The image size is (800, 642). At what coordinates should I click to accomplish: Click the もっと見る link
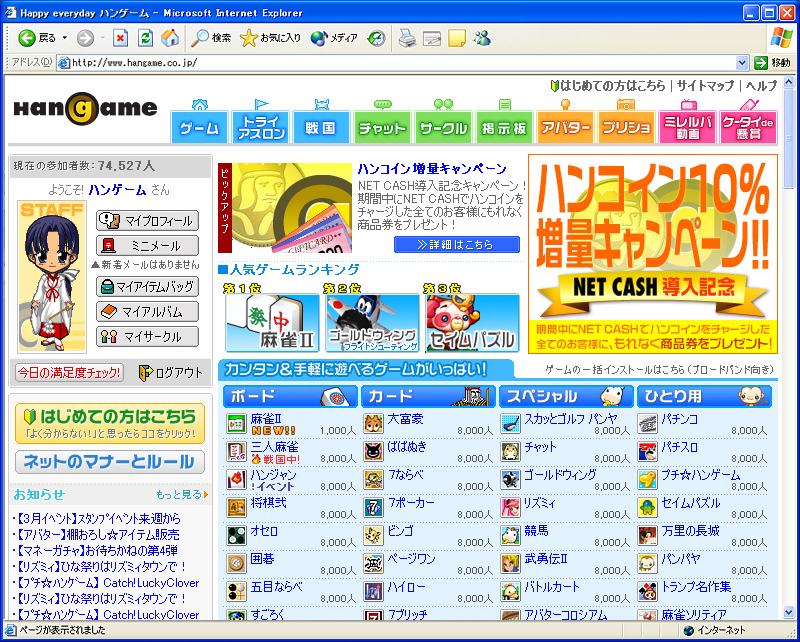coord(182,495)
